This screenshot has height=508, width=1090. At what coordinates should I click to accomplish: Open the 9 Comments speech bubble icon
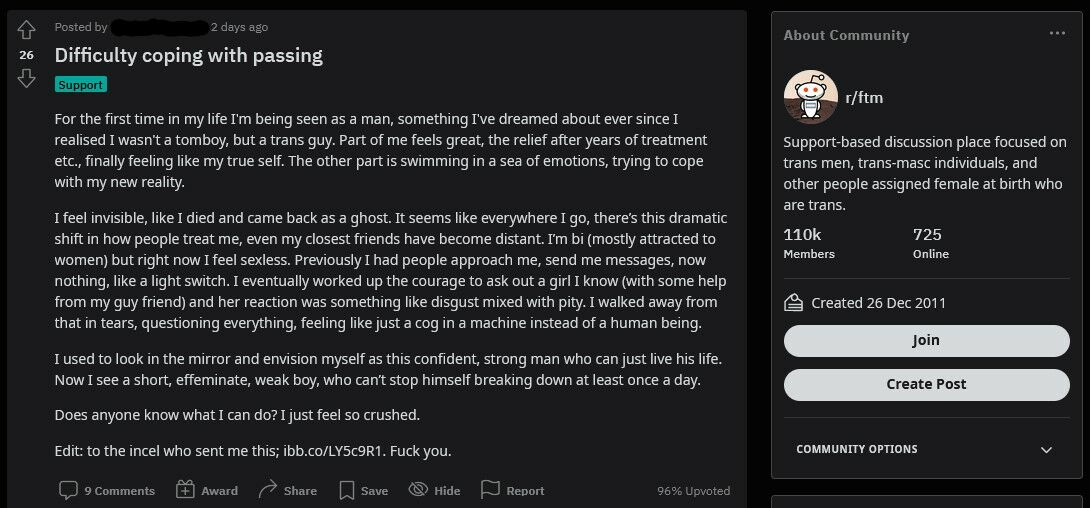coord(68,490)
